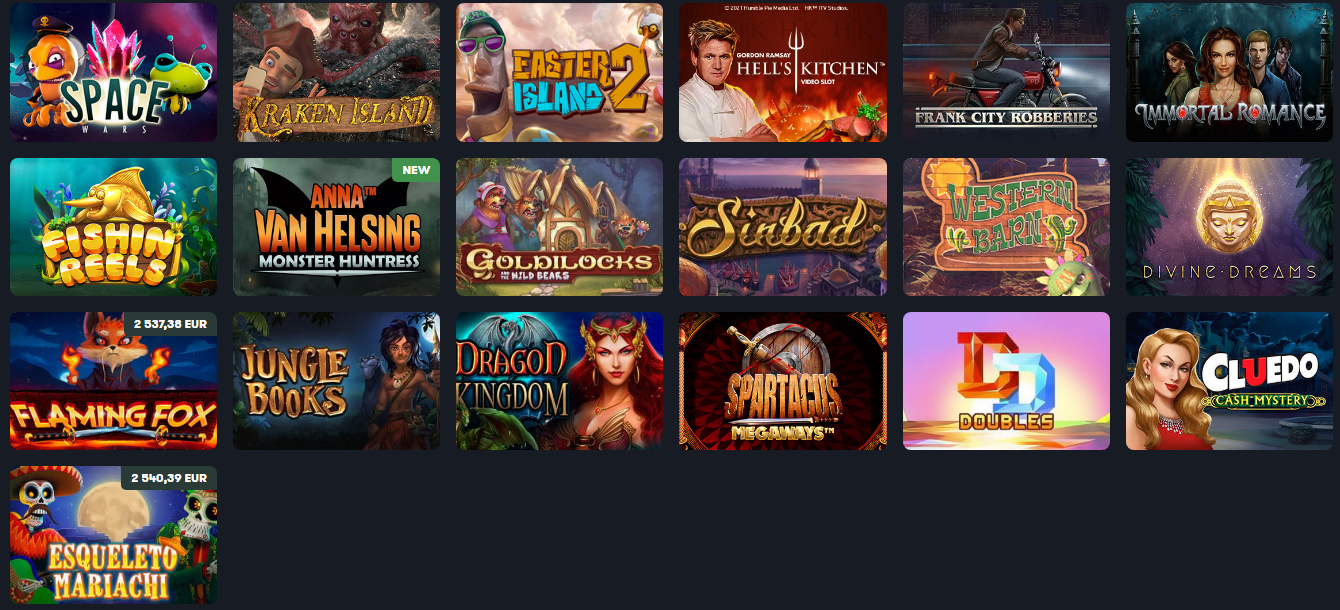1340x610 pixels.
Task: Click the NEW badge on Van Helsing
Action: coord(416,170)
